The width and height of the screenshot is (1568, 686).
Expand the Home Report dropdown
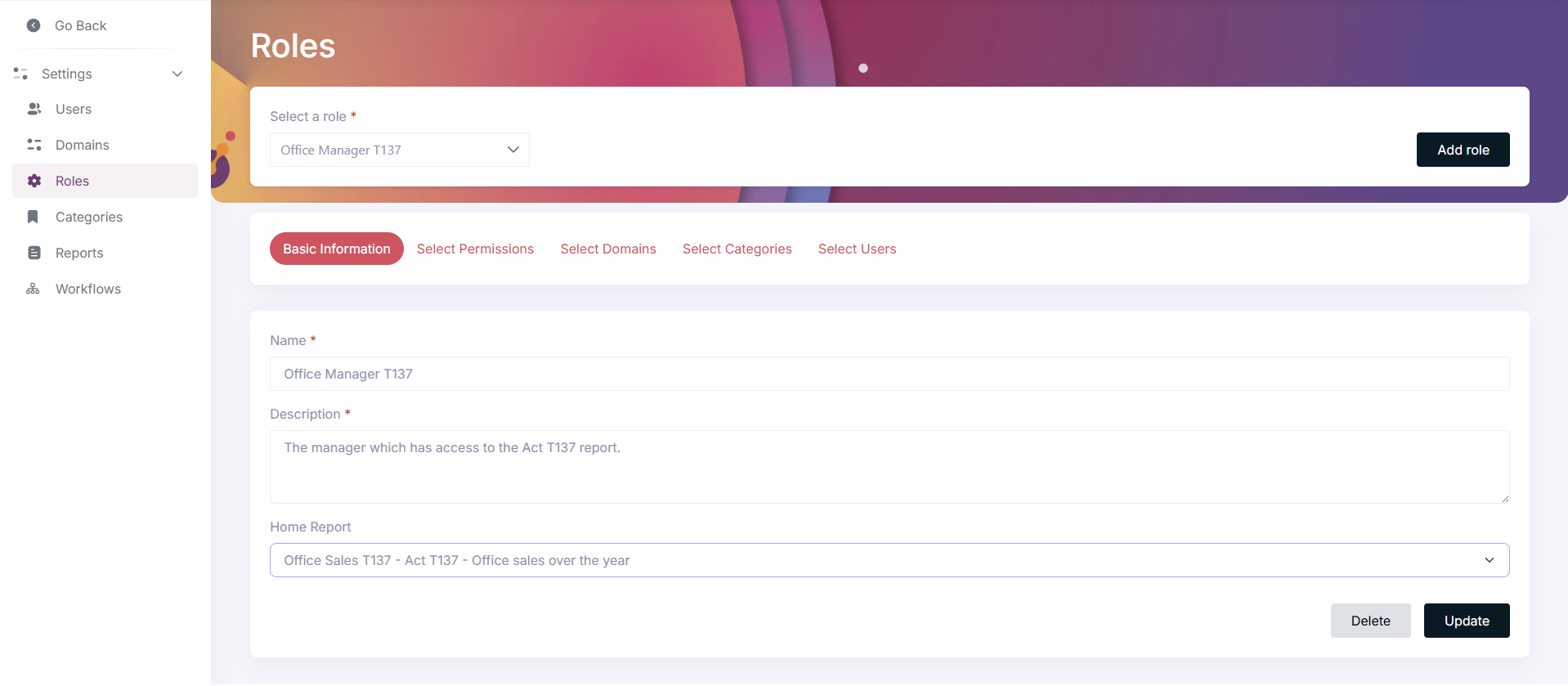[889, 560]
